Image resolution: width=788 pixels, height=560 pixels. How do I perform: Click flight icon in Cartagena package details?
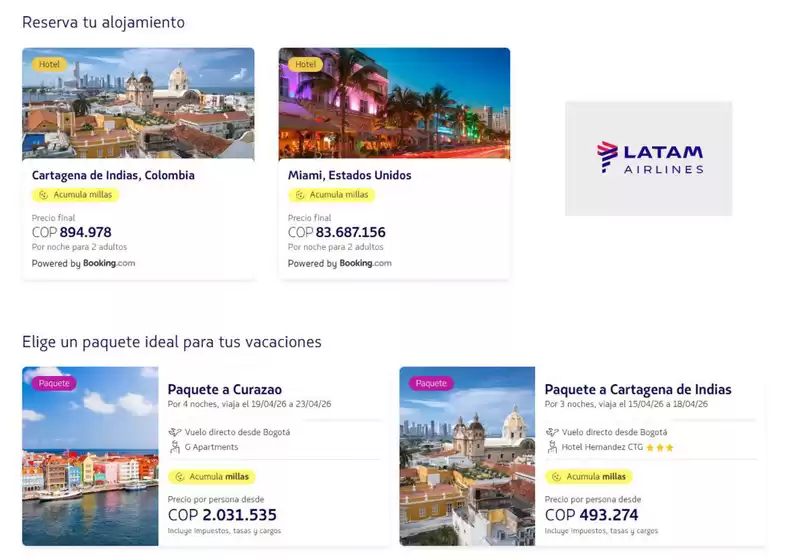552,432
